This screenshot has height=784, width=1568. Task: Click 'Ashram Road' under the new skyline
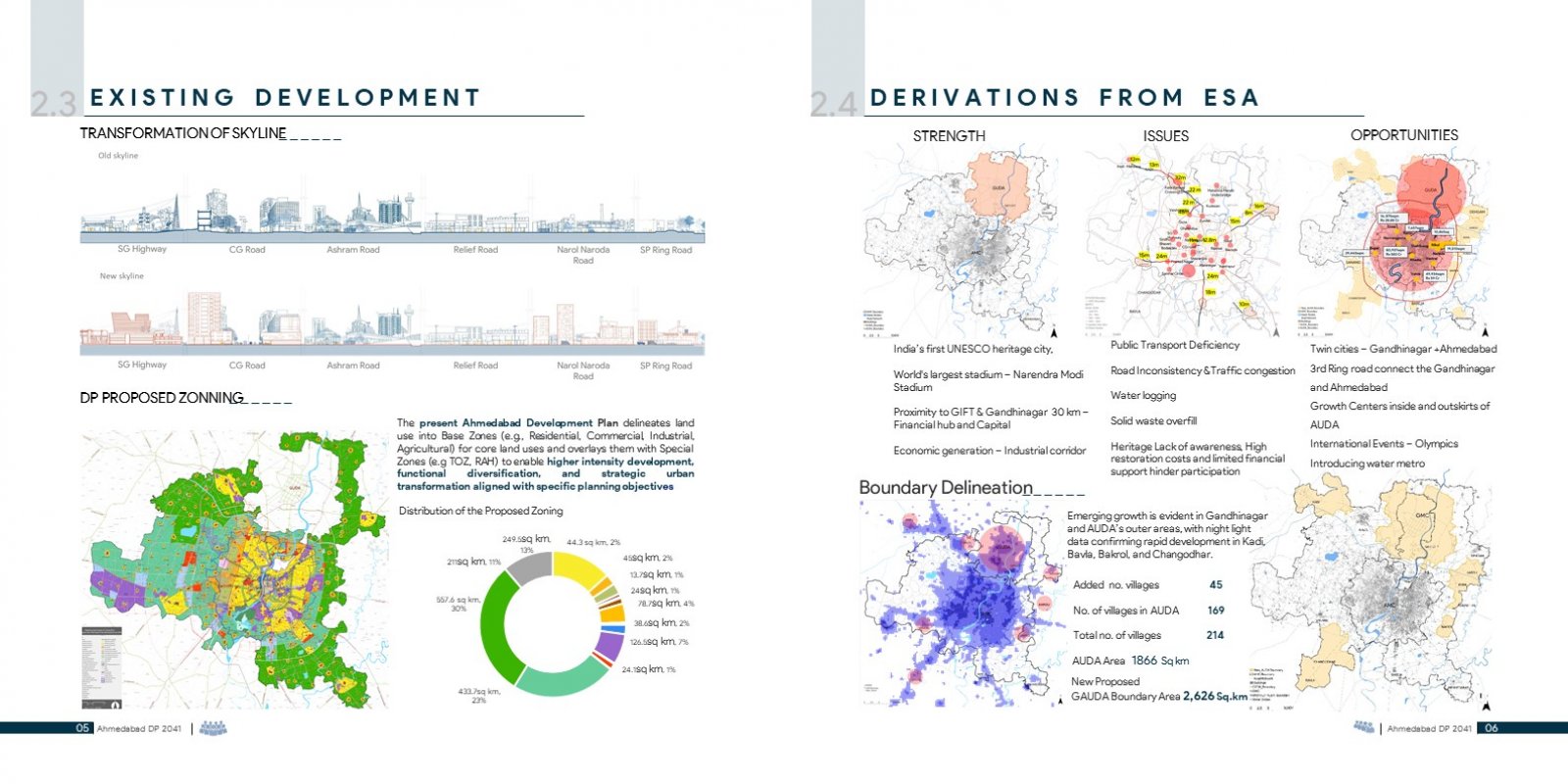[x=353, y=366]
